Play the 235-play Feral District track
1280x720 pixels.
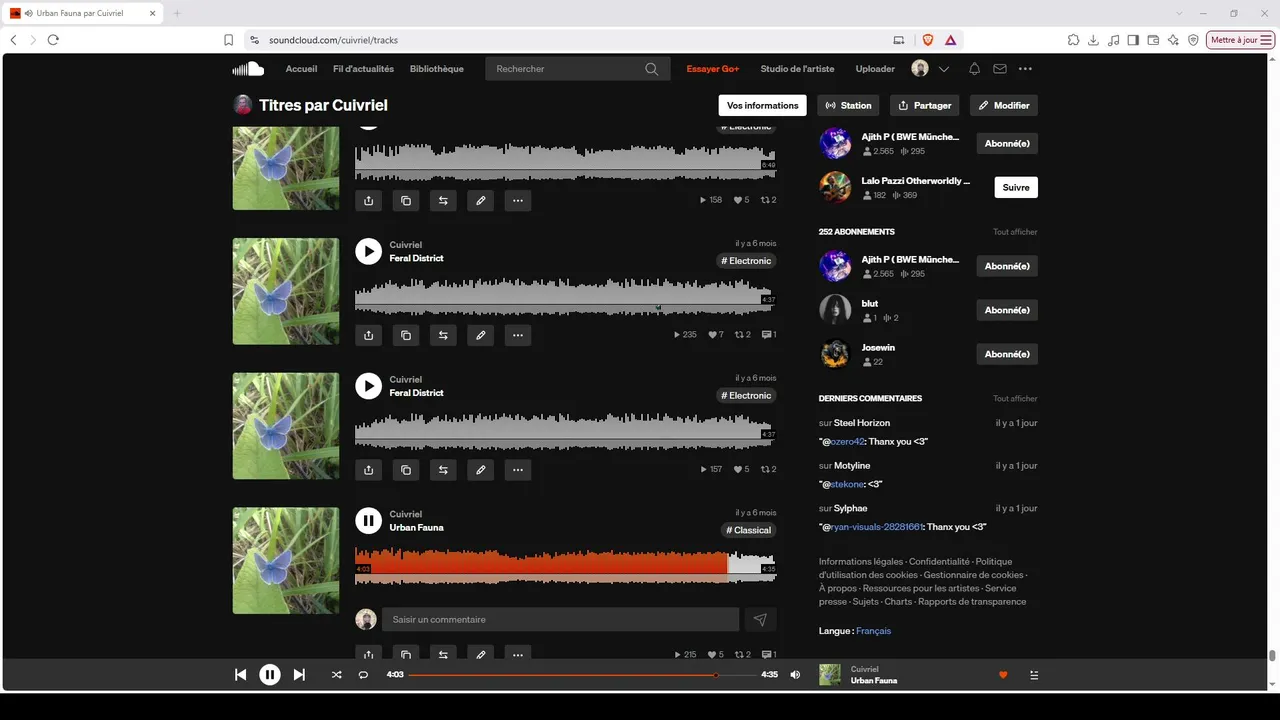(369, 251)
